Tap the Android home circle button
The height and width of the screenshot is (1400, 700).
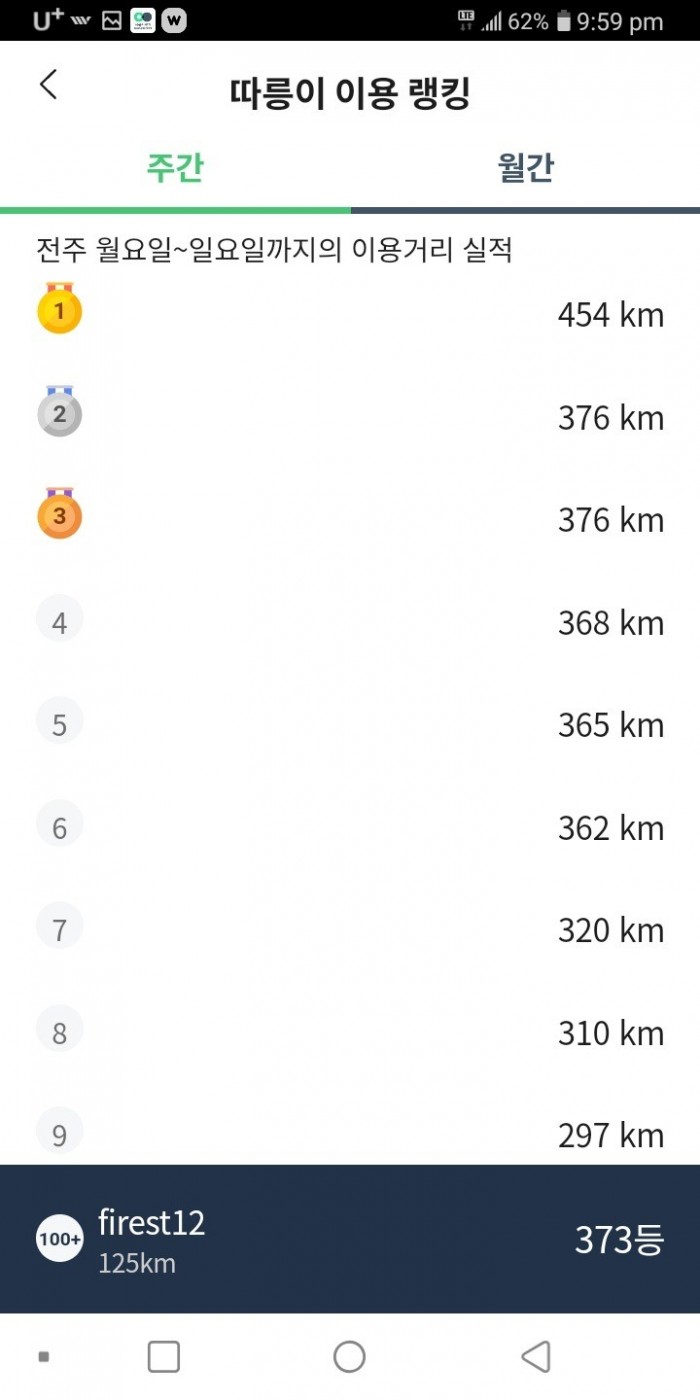coord(349,1357)
